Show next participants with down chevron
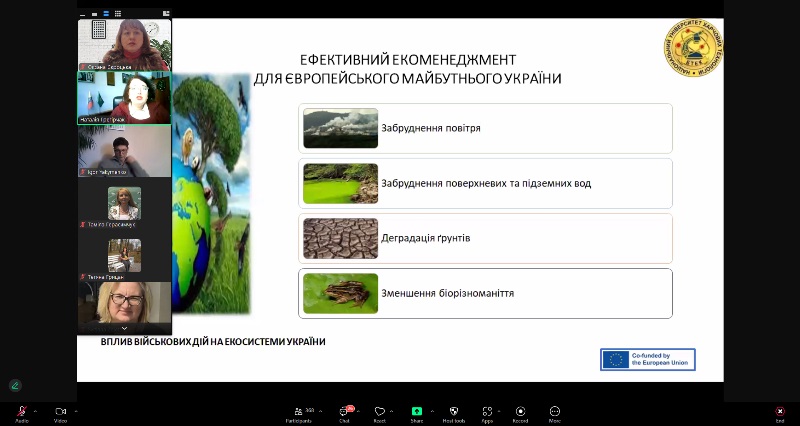 (x=124, y=329)
